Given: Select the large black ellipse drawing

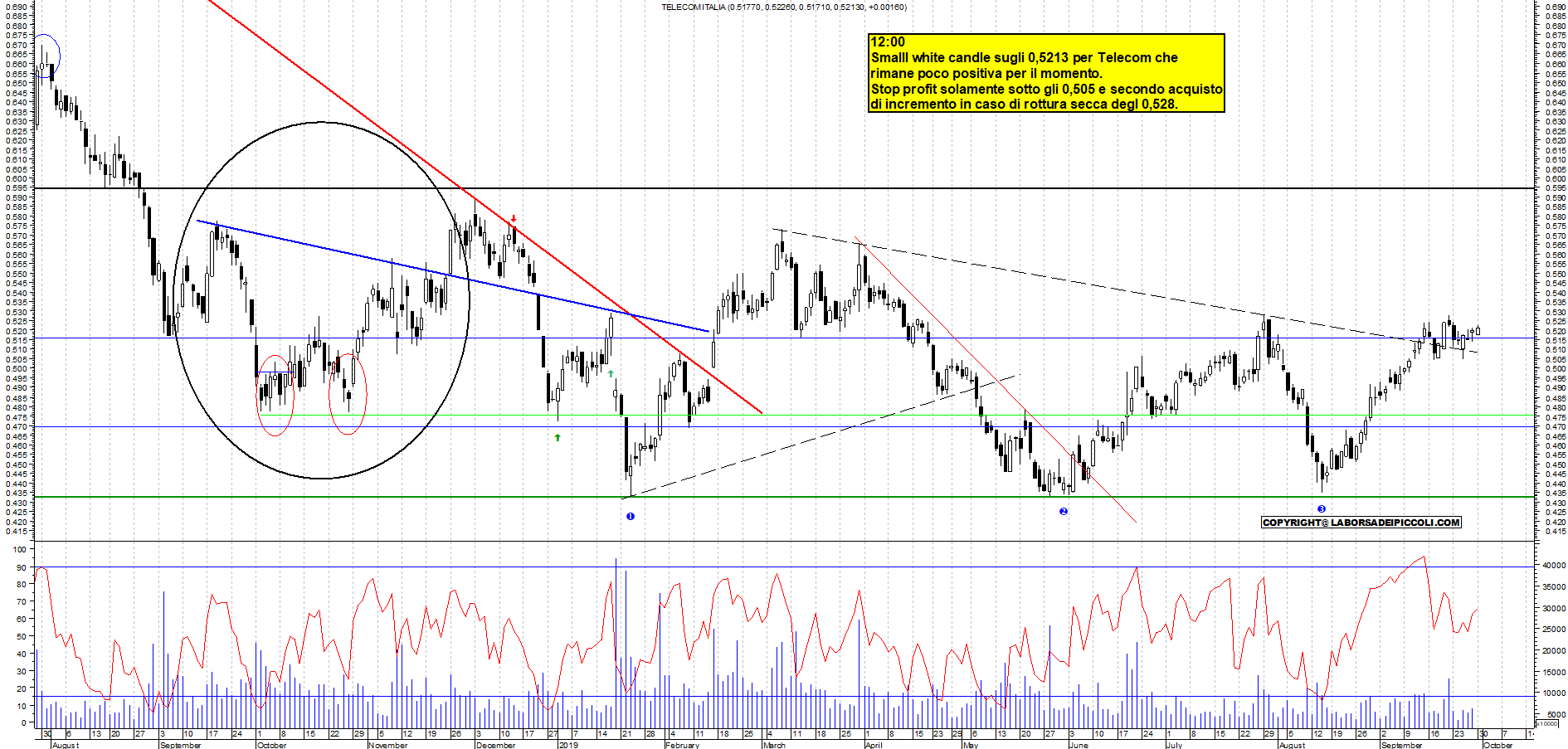Looking at the screenshot, I should click(x=322, y=300).
